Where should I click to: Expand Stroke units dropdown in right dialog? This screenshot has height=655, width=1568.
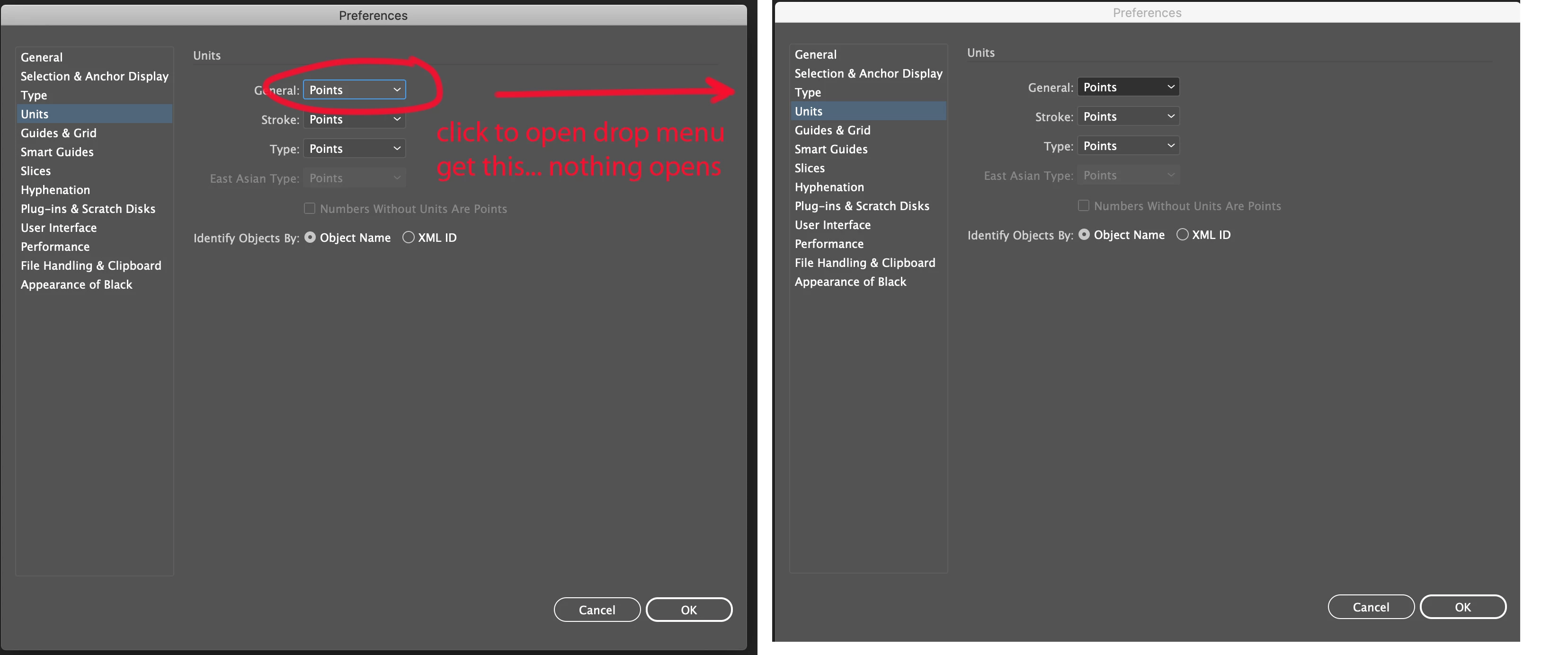pyautogui.click(x=1128, y=116)
